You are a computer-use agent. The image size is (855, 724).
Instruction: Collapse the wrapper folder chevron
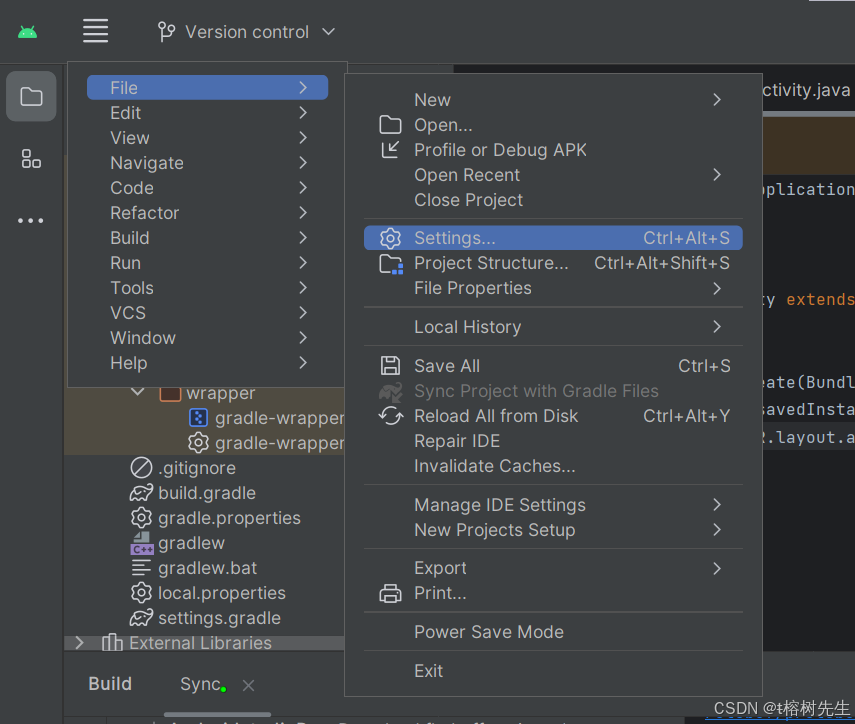click(x=138, y=392)
